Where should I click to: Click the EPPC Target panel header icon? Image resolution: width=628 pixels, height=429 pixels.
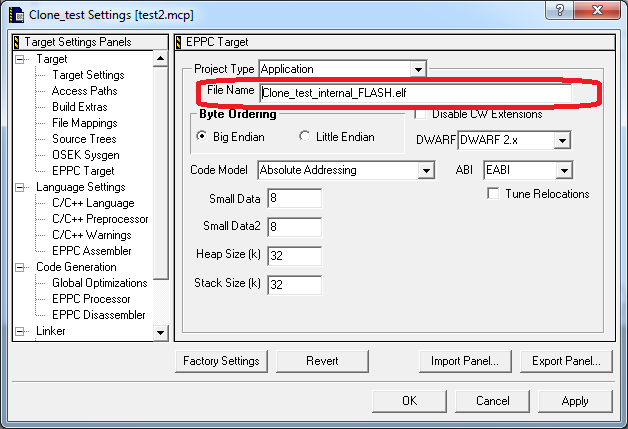[179, 42]
